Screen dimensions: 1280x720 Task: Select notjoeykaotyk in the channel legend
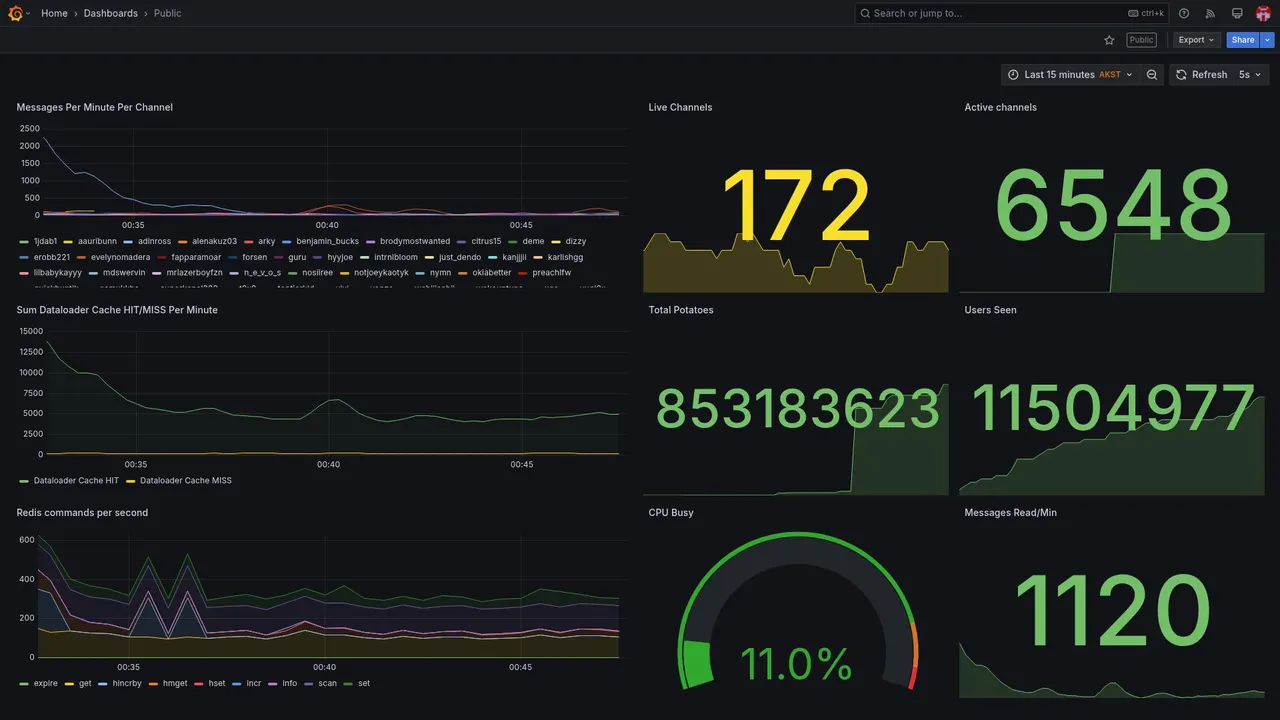[x=381, y=272]
